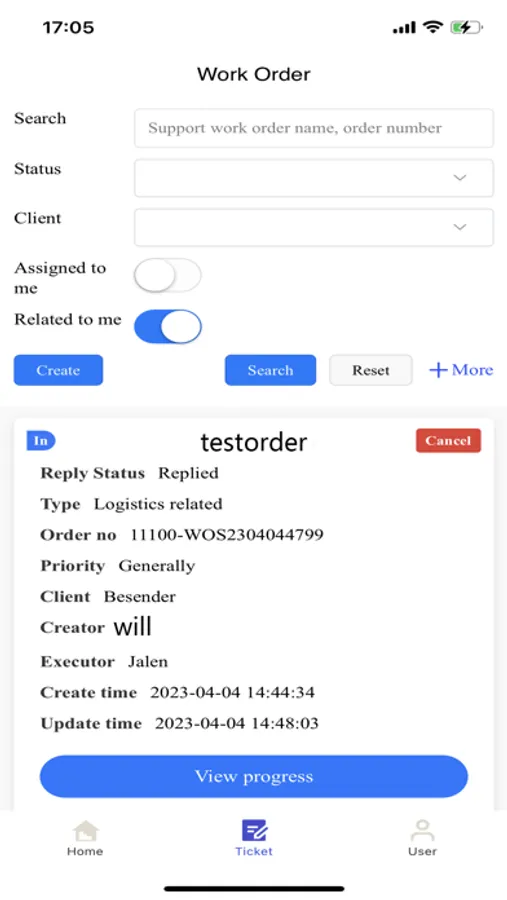Tap the client name "Besender"

(140, 596)
